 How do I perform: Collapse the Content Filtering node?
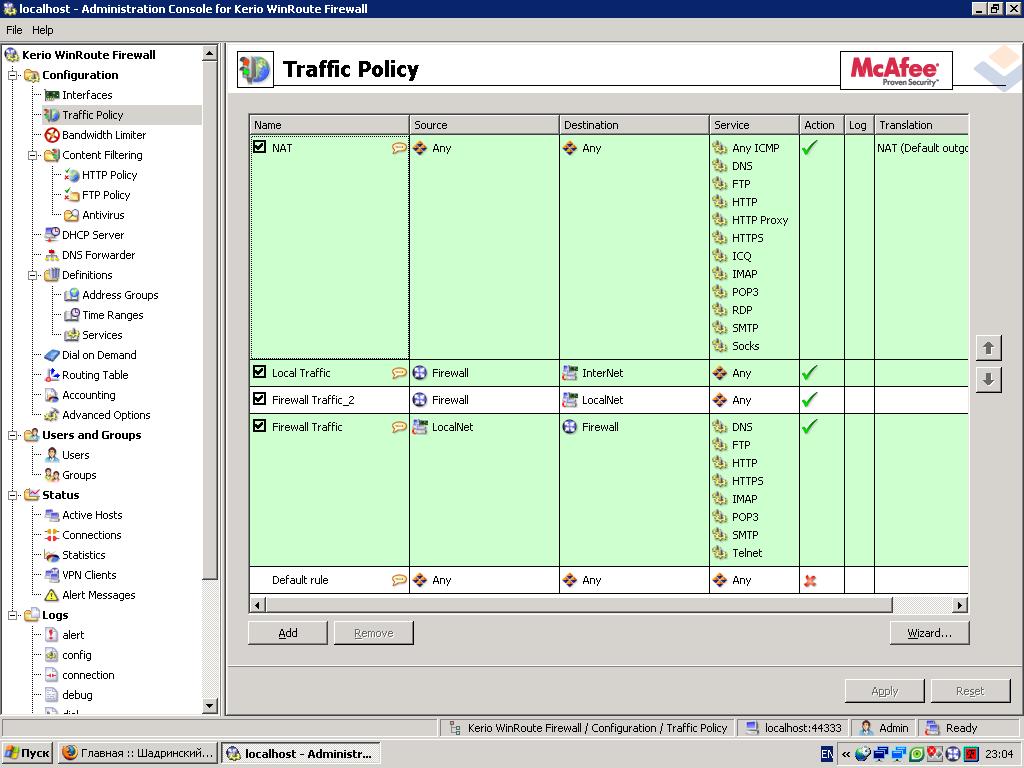33,155
